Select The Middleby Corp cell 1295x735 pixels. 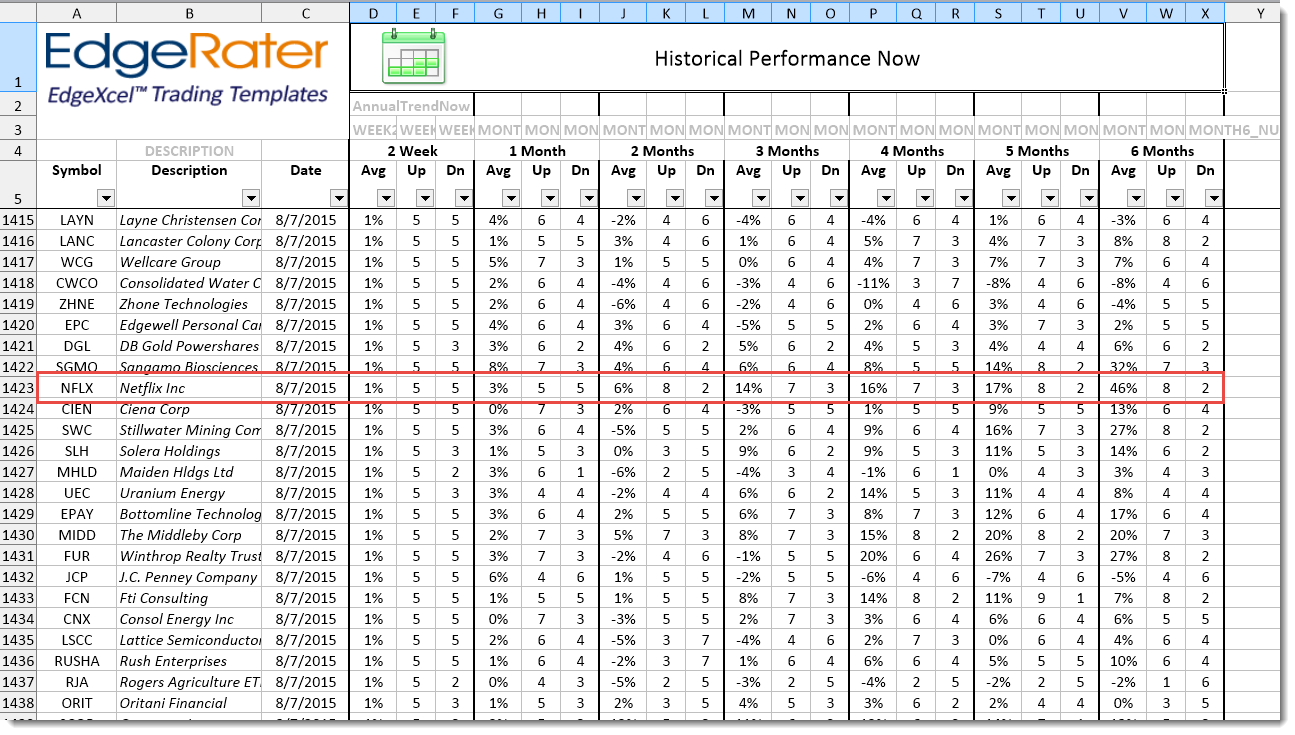coord(189,535)
